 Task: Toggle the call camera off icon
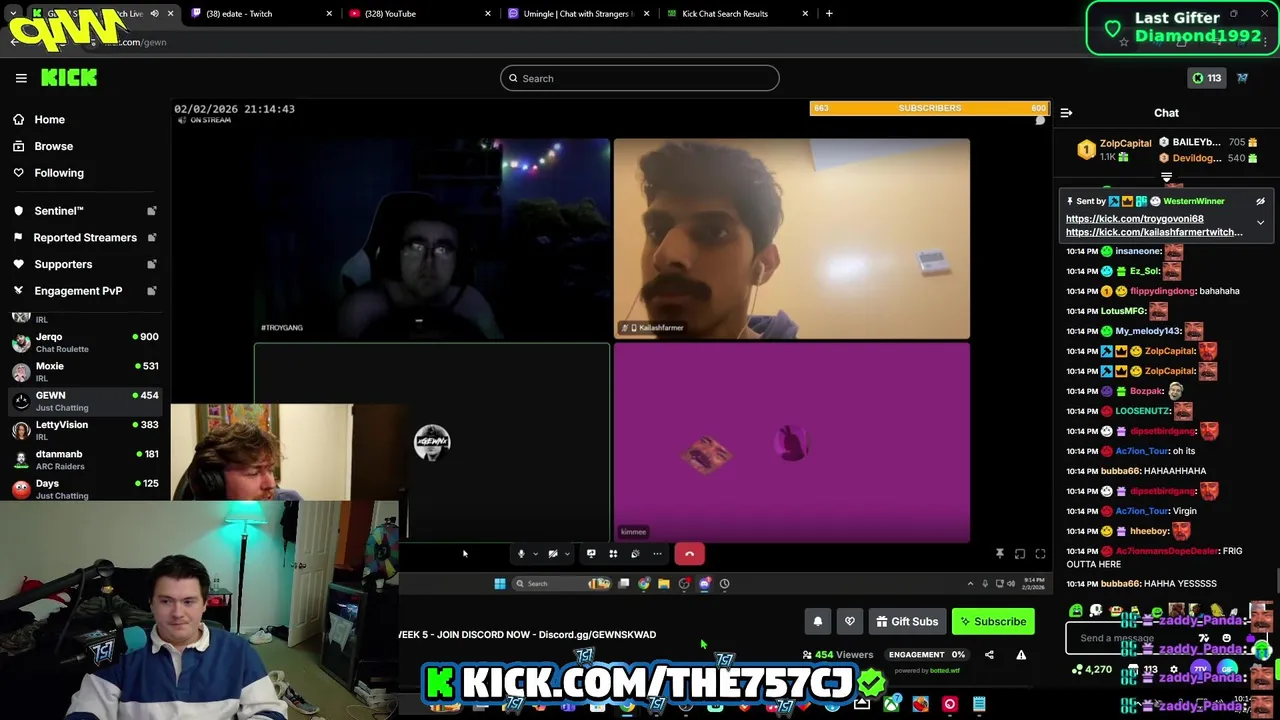[x=552, y=554]
